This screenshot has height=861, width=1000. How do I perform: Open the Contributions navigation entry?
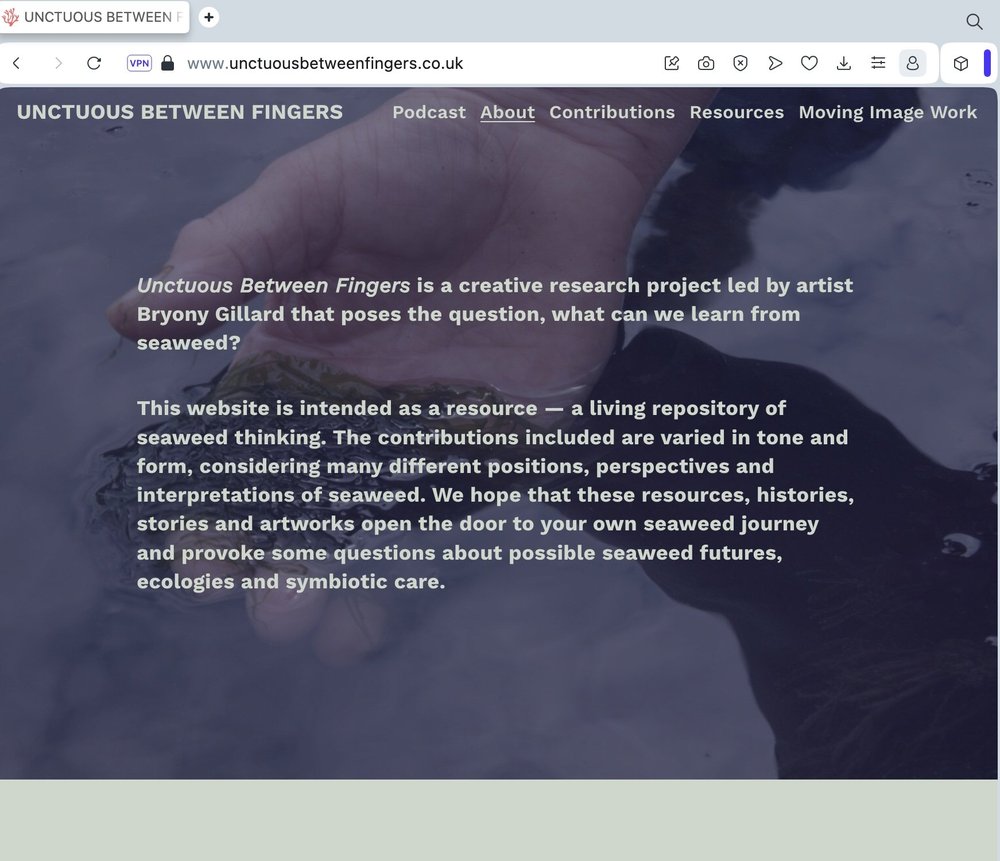(612, 112)
